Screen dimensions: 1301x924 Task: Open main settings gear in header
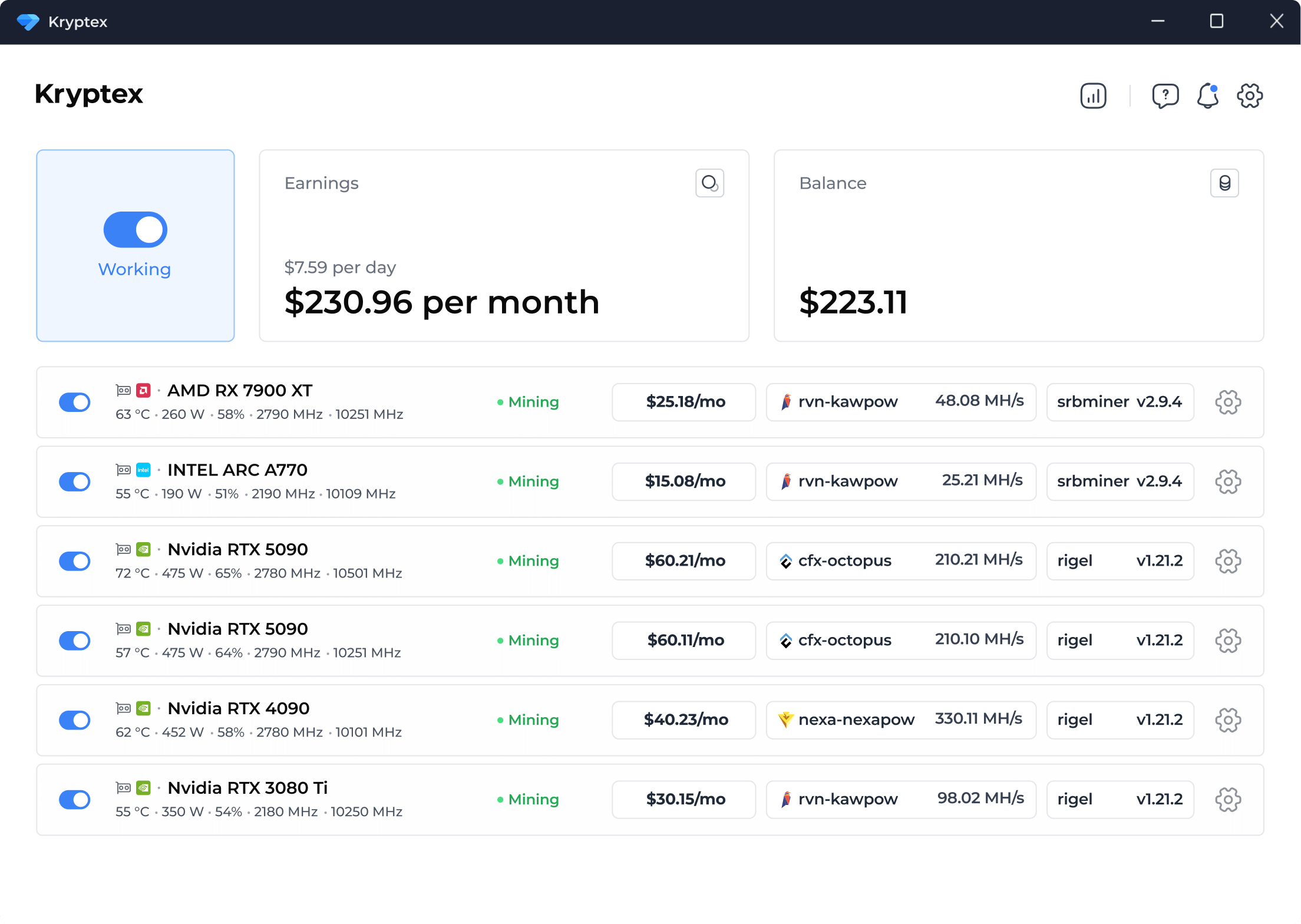pos(1249,95)
